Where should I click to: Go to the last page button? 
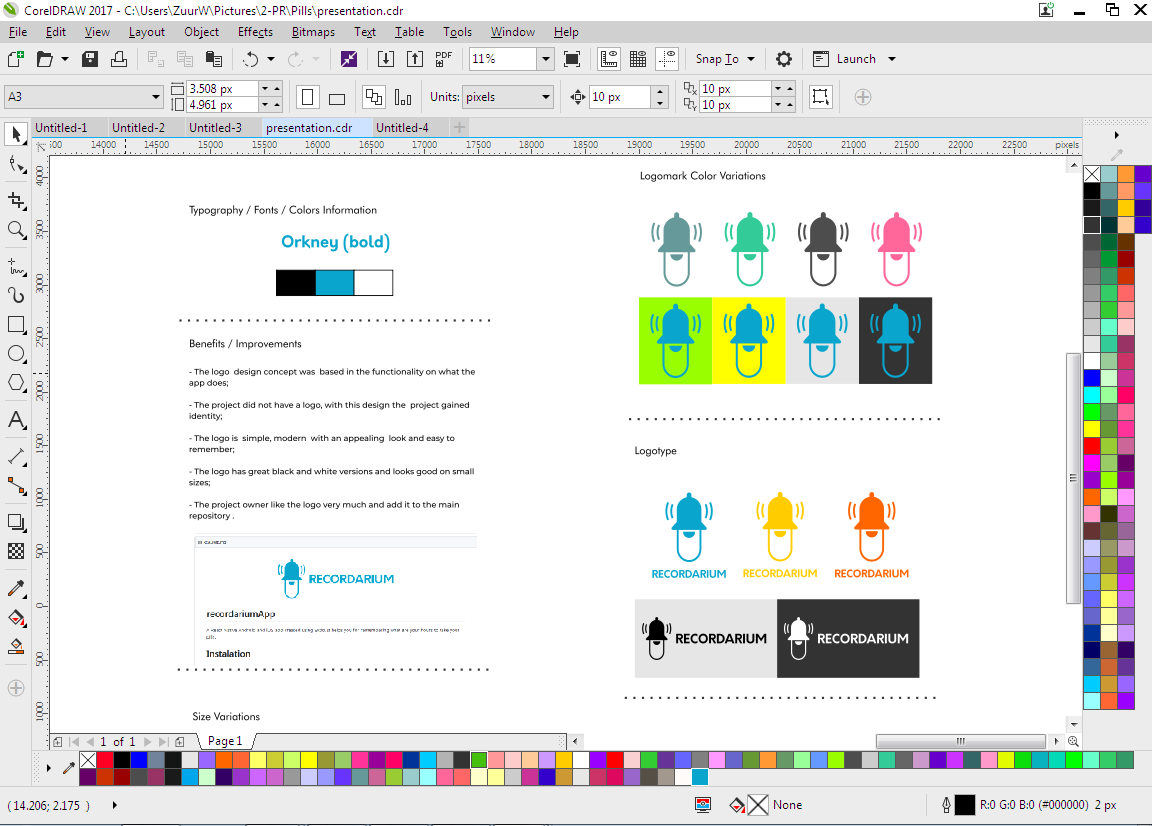point(163,741)
